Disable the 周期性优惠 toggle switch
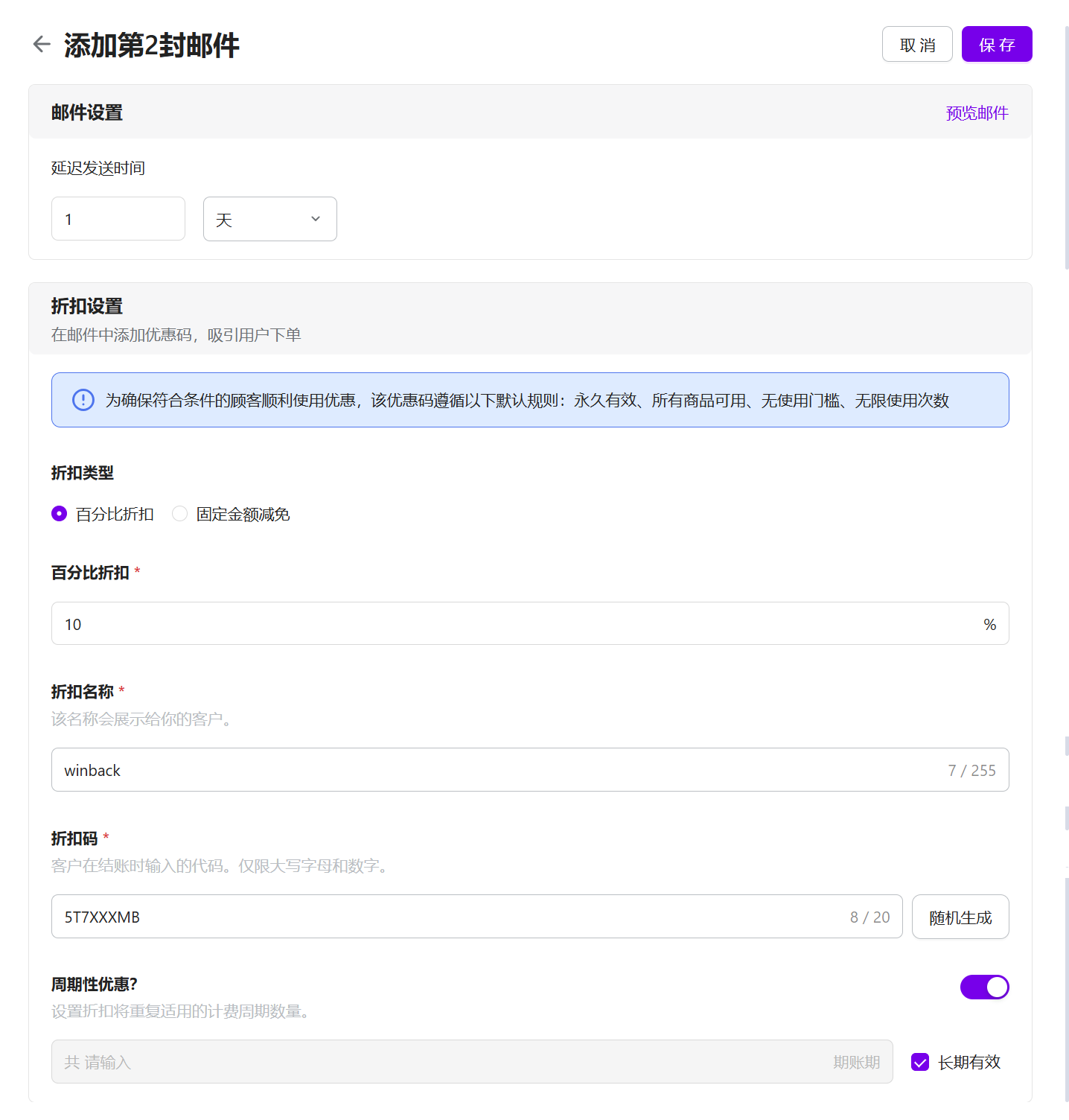The image size is (1069, 1120). (x=983, y=987)
